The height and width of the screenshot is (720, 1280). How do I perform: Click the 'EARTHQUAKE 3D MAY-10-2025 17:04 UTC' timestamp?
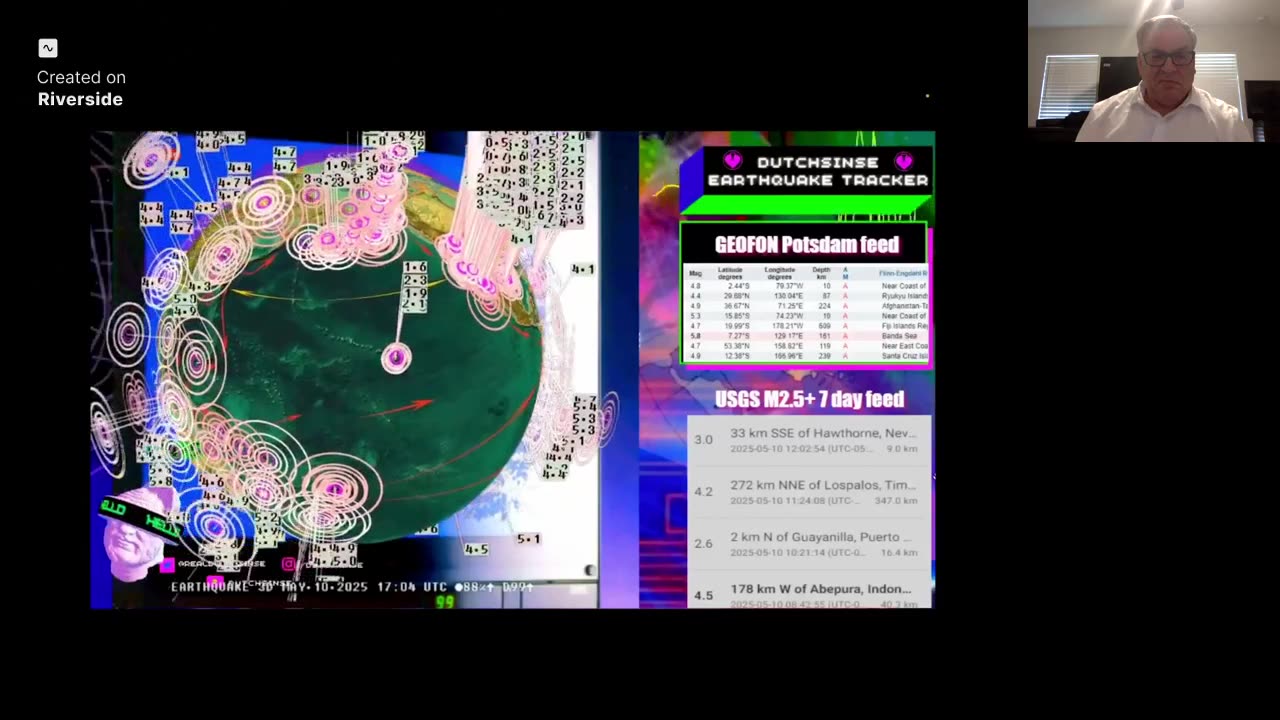pos(309,587)
